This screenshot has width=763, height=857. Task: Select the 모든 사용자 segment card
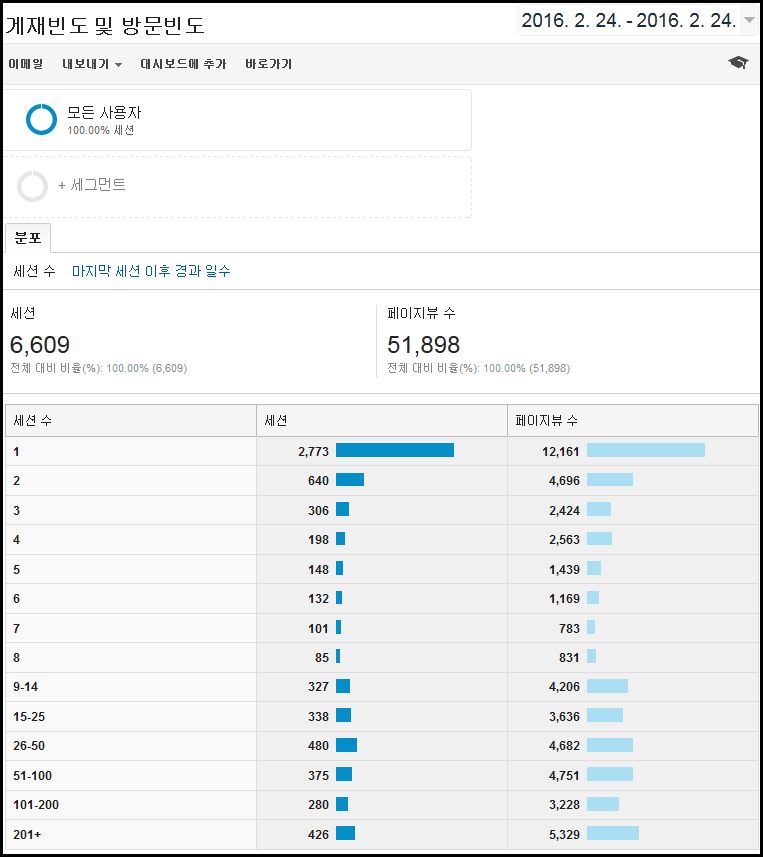[237, 120]
